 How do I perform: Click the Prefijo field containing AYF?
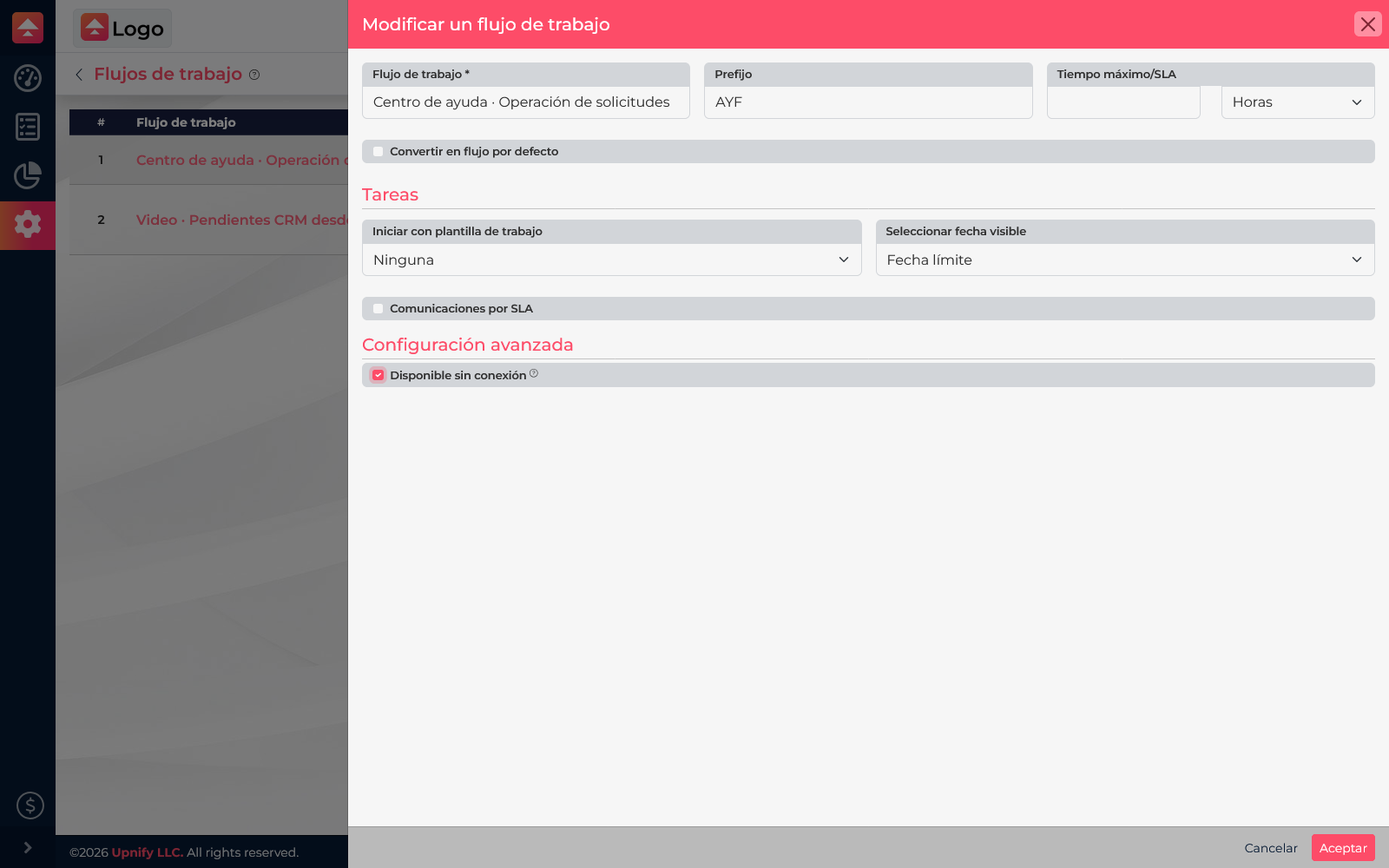coord(868,102)
